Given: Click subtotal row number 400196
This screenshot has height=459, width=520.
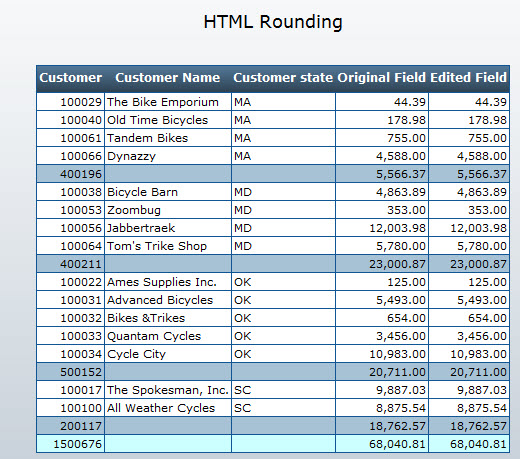Looking at the screenshot, I should pos(71,174).
